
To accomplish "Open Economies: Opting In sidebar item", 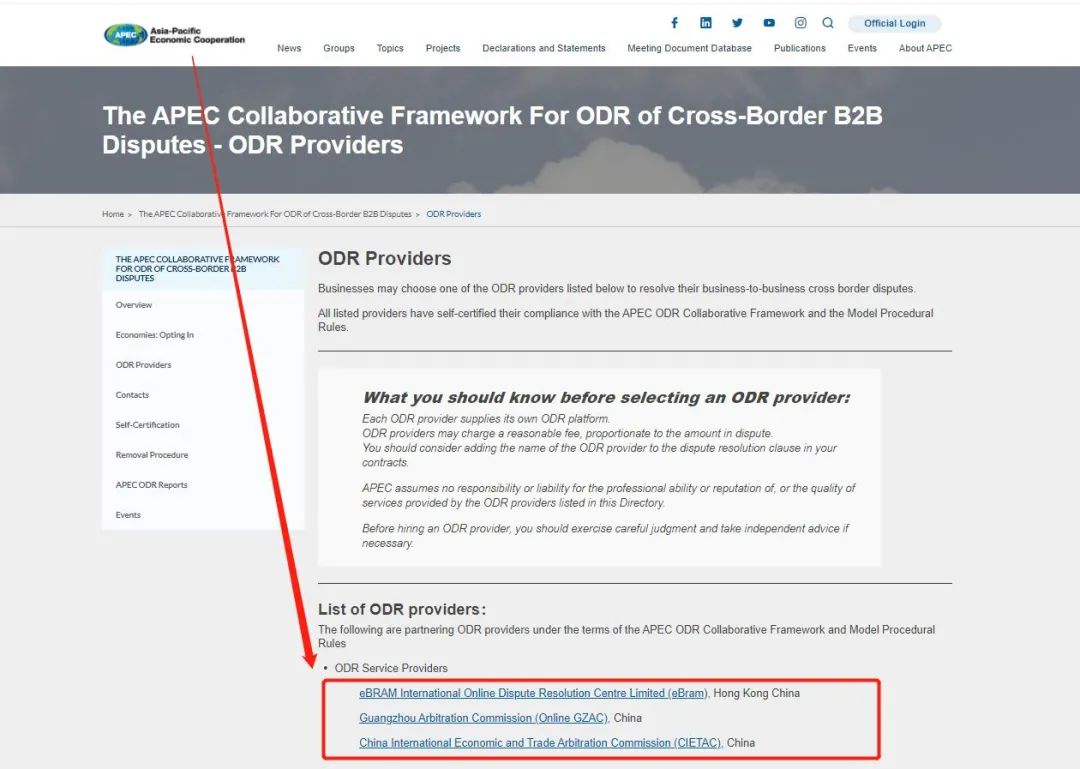I will [x=154, y=335].
